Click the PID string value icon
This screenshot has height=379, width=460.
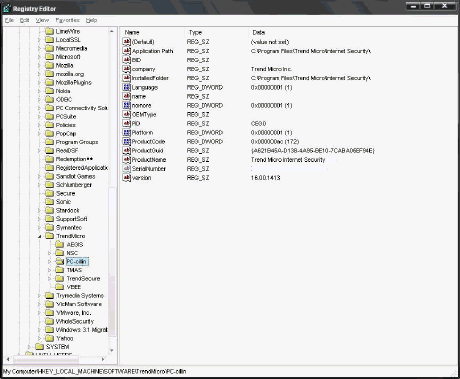[x=126, y=123]
